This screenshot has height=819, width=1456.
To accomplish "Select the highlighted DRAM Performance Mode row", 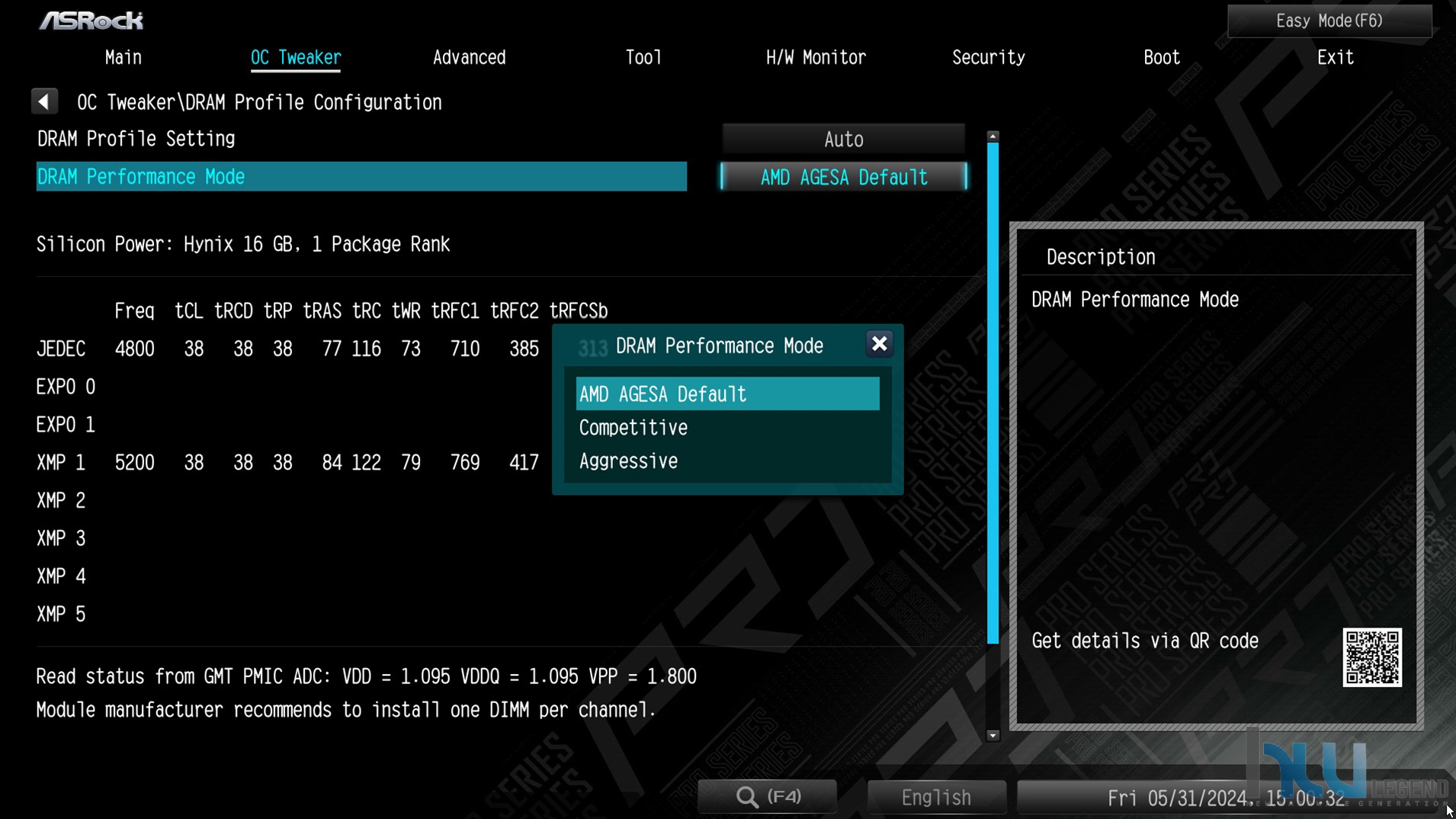I will pos(361,177).
